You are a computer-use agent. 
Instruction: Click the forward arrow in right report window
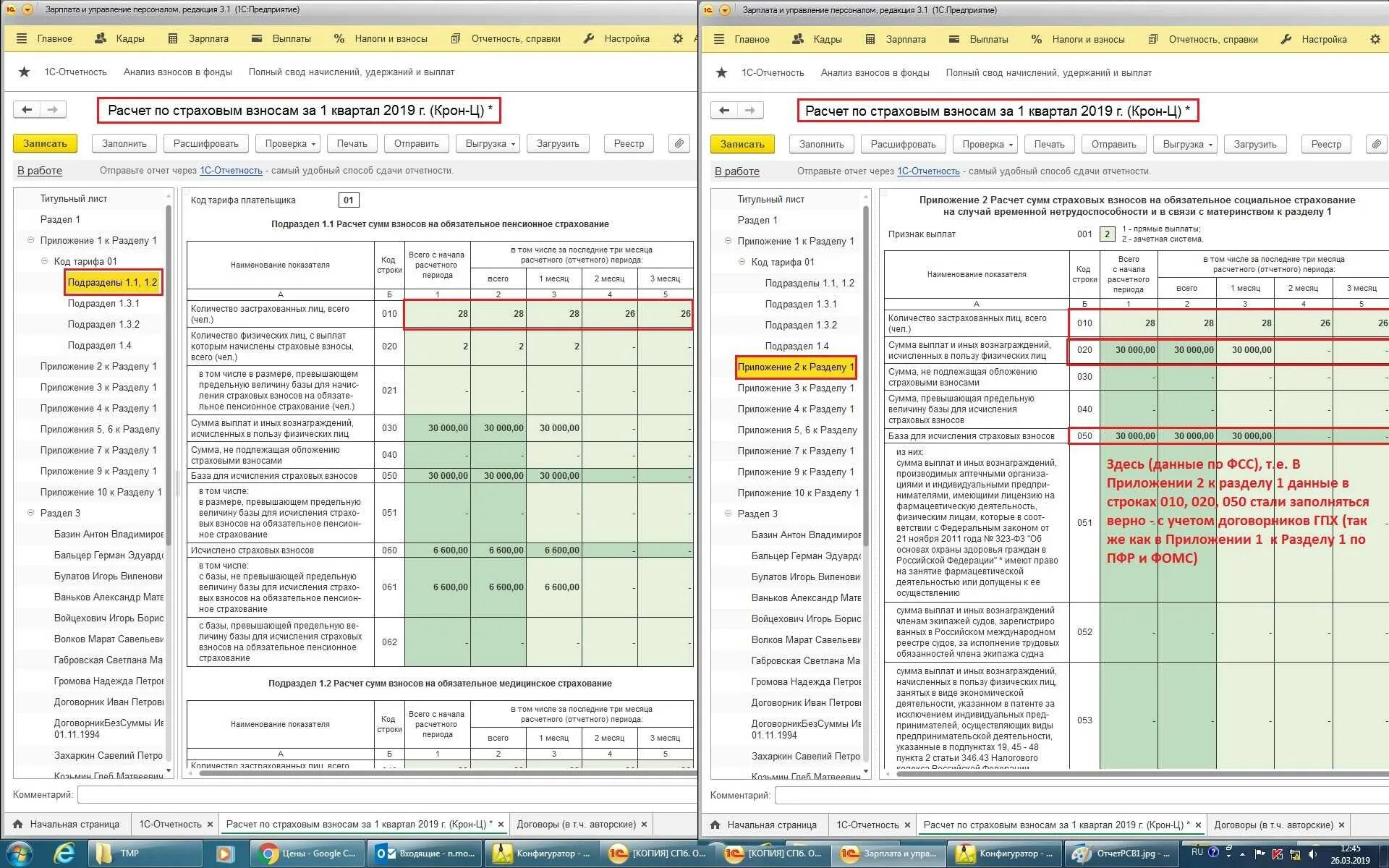pos(750,111)
